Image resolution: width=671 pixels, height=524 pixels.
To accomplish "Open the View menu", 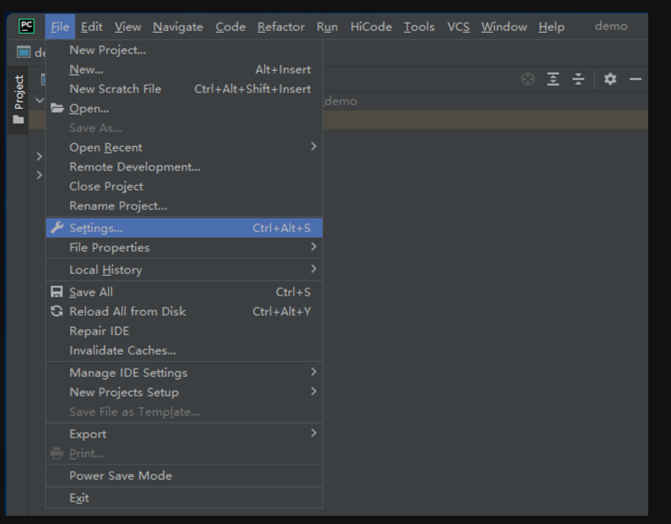I will pos(128,27).
